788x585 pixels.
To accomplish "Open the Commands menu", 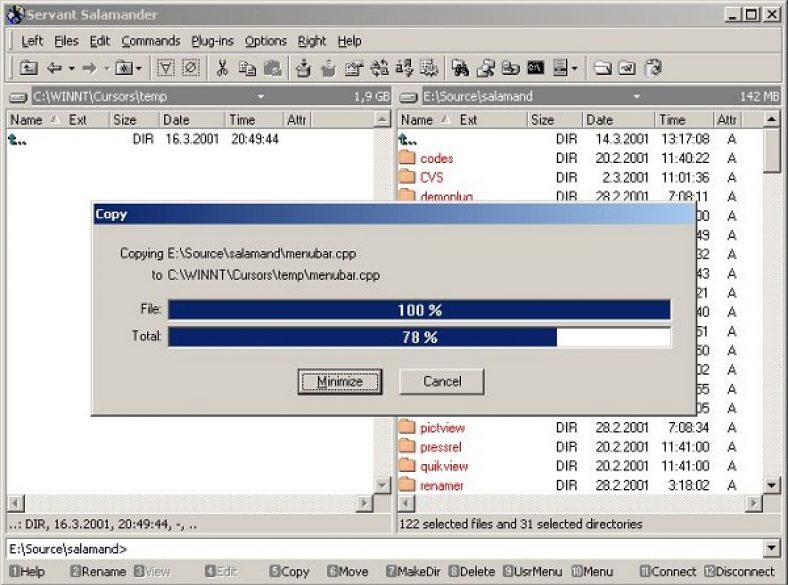I will [x=151, y=41].
